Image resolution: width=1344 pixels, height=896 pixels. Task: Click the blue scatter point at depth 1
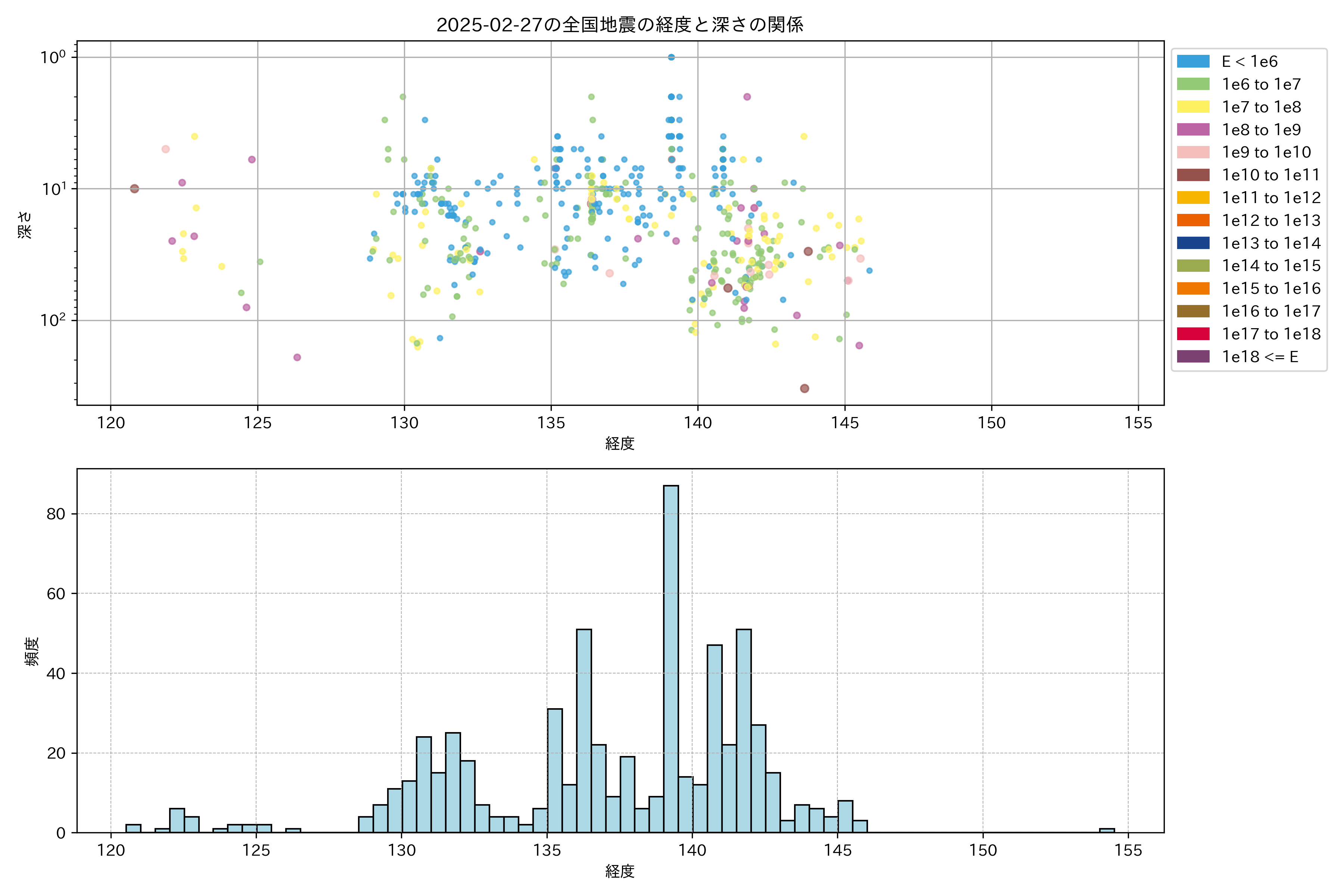[x=671, y=57]
